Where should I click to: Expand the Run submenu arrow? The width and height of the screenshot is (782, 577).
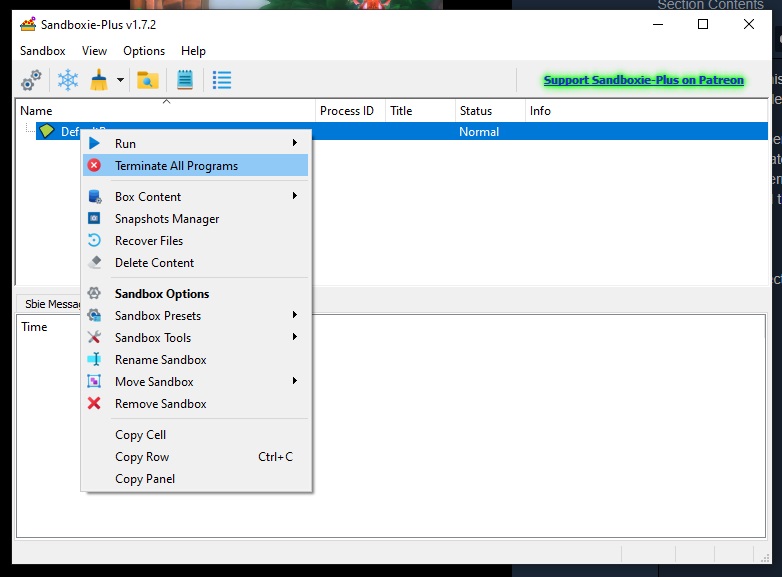tap(295, 143)
